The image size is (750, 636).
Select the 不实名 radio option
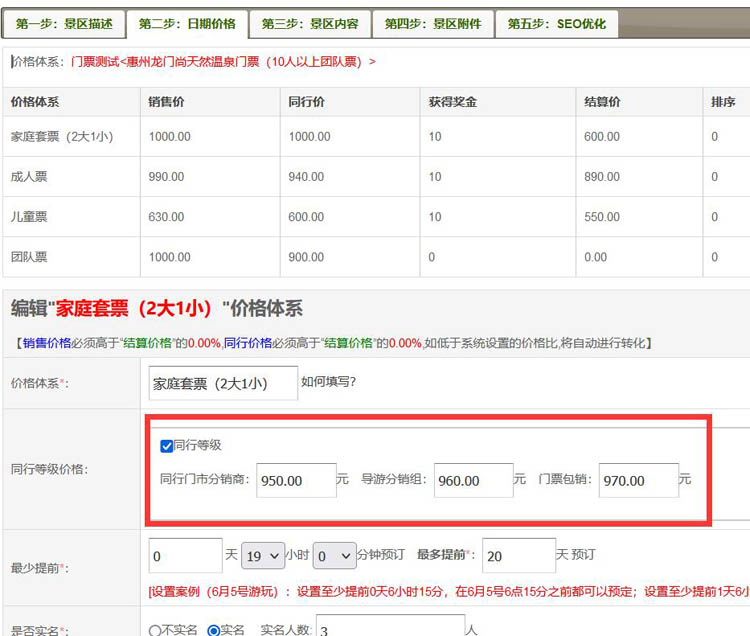pos(155,631)
